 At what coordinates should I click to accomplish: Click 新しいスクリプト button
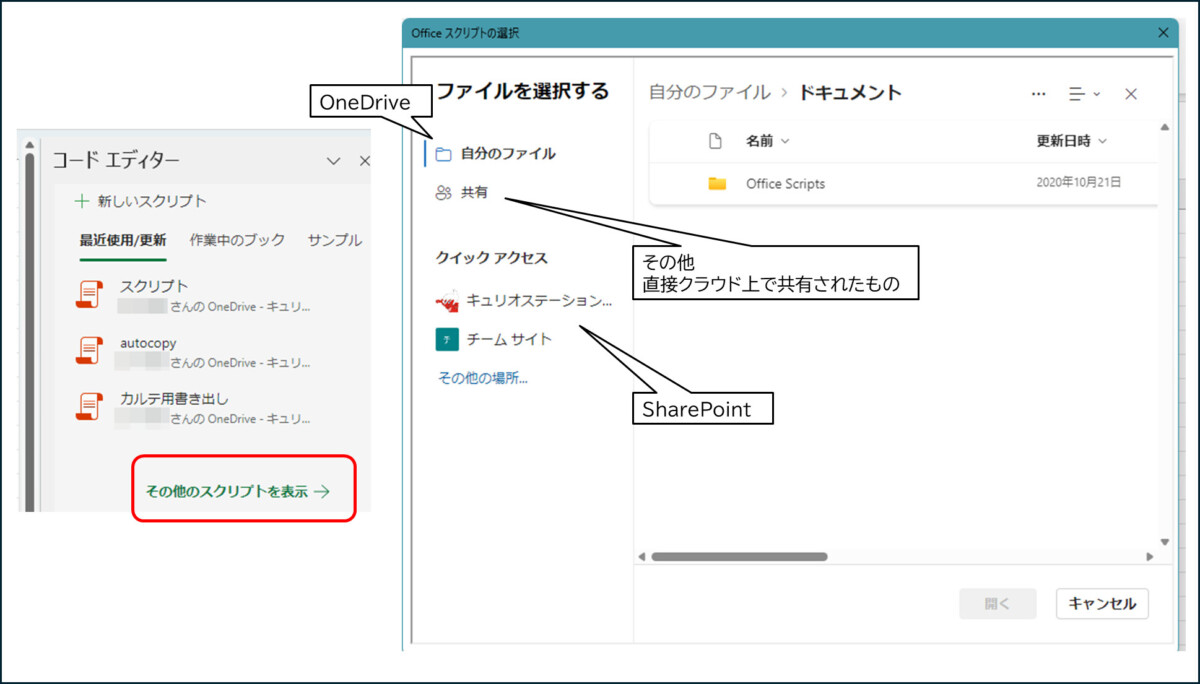[x=141, y=201]
